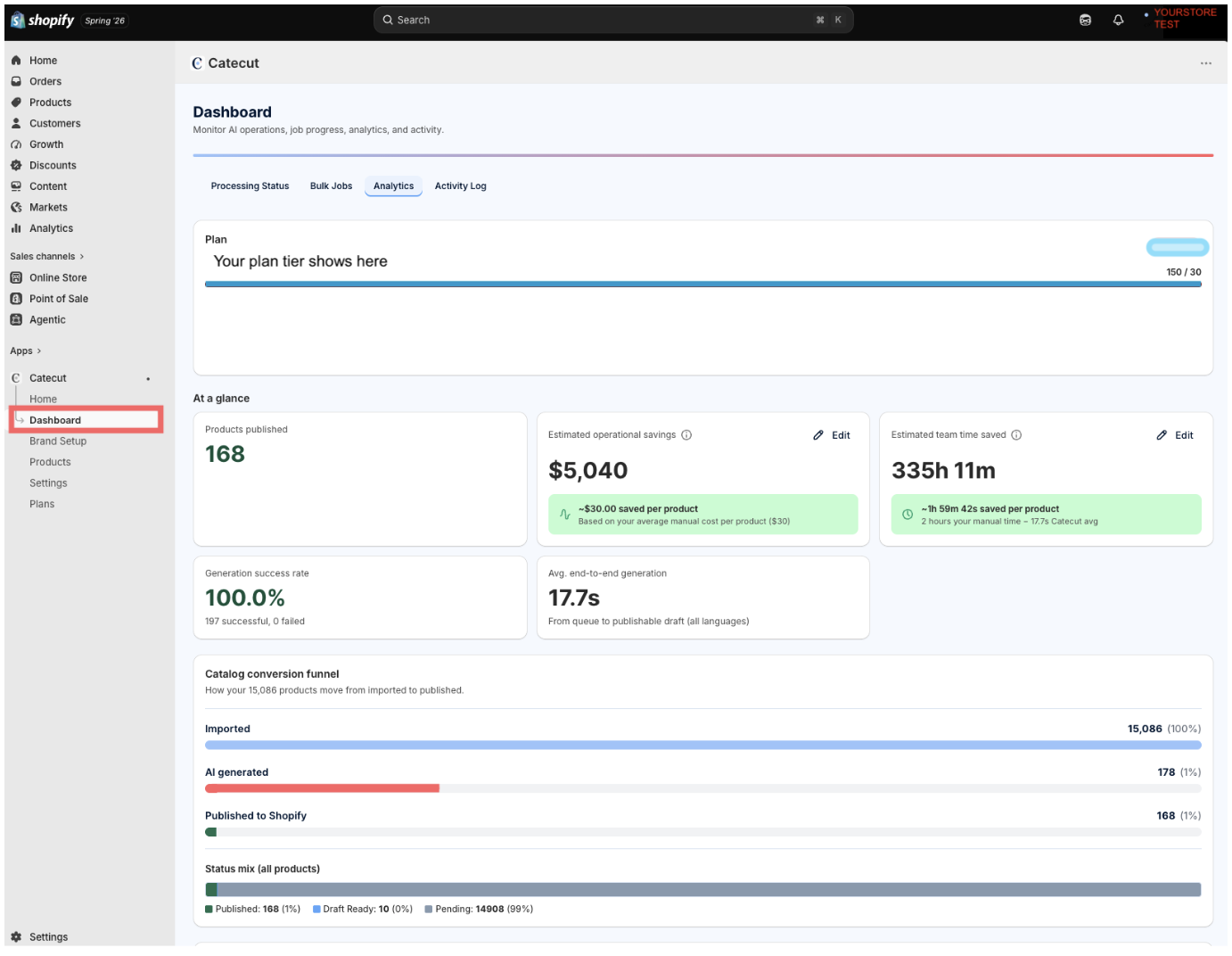The image size is (1232, 956).
Task: Switch to the Processing Status tab
Action: pyautogui.click(x=250, y=186)
